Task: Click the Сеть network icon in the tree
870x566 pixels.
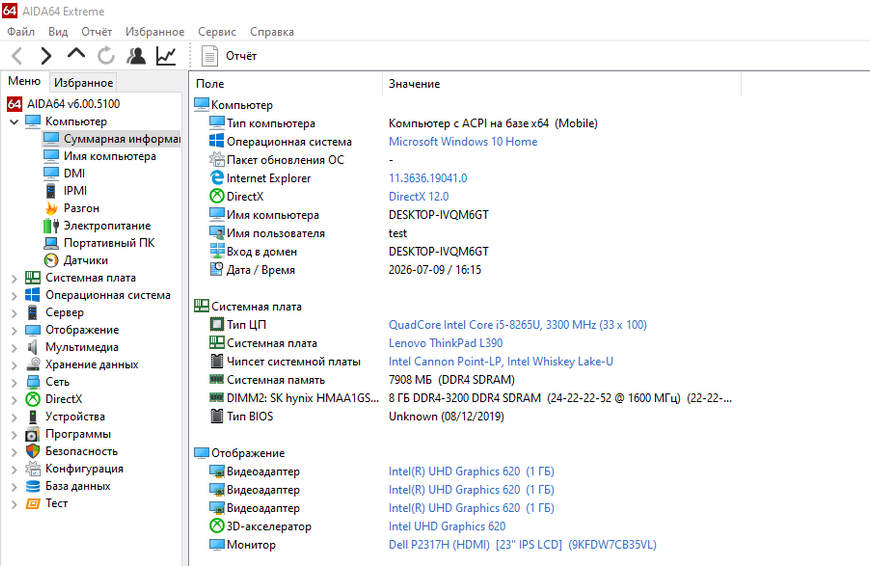Action: (x=33, y=382)
